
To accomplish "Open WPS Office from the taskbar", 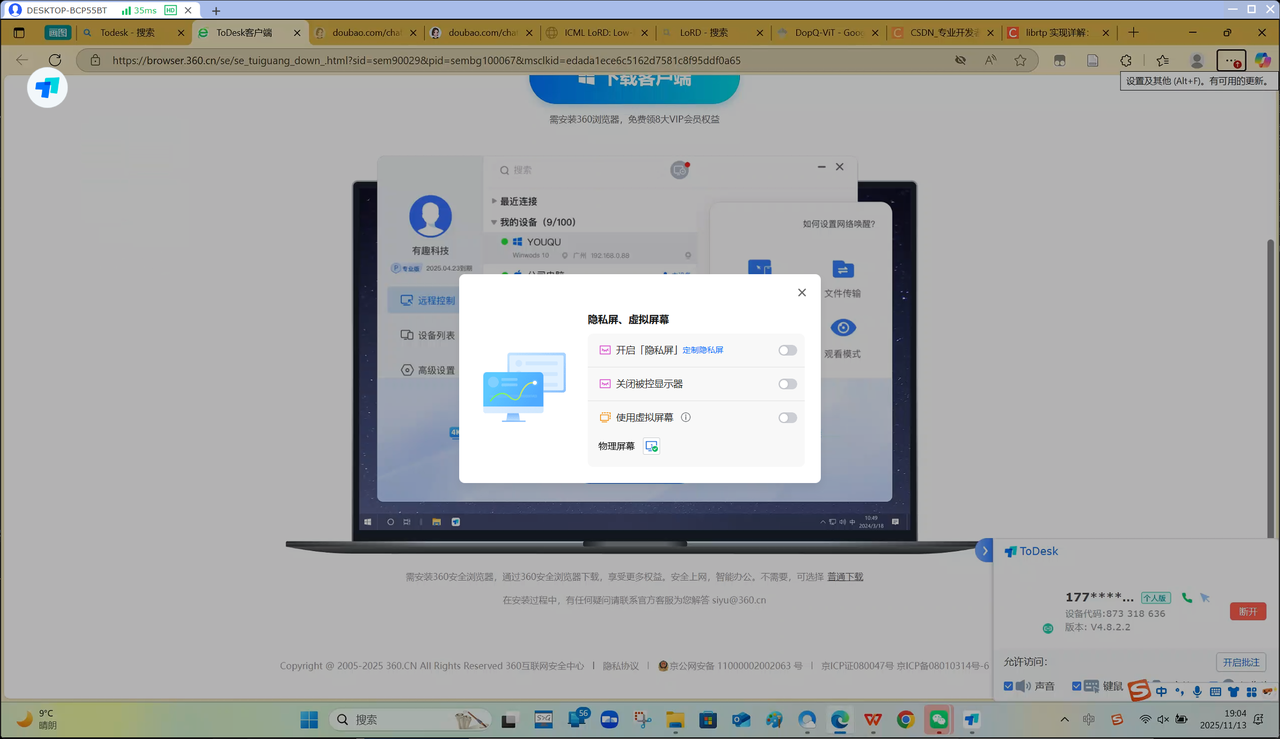I will pyautogui.click(x=873, y=719).
